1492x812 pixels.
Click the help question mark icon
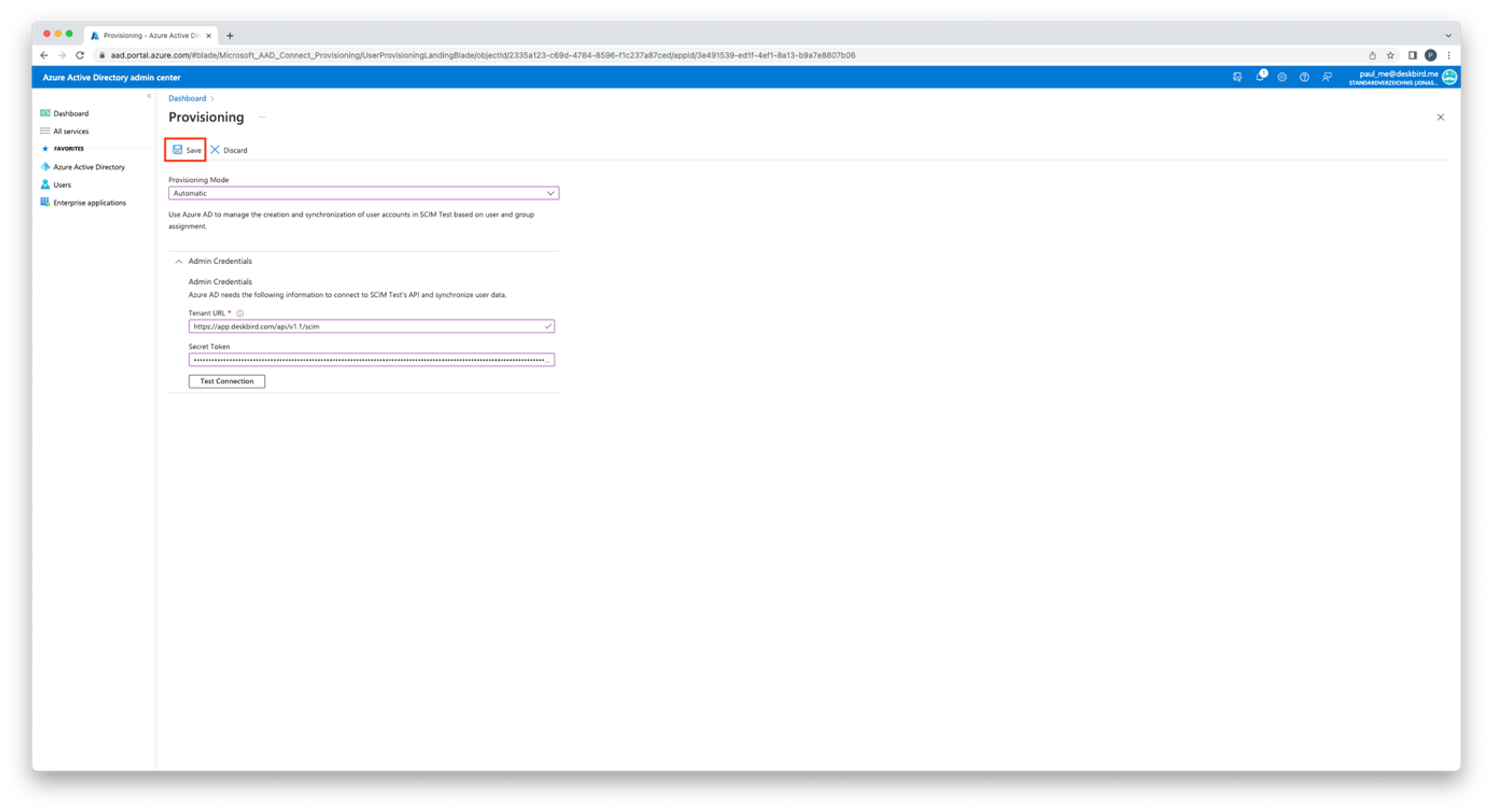pos(1304,77)
